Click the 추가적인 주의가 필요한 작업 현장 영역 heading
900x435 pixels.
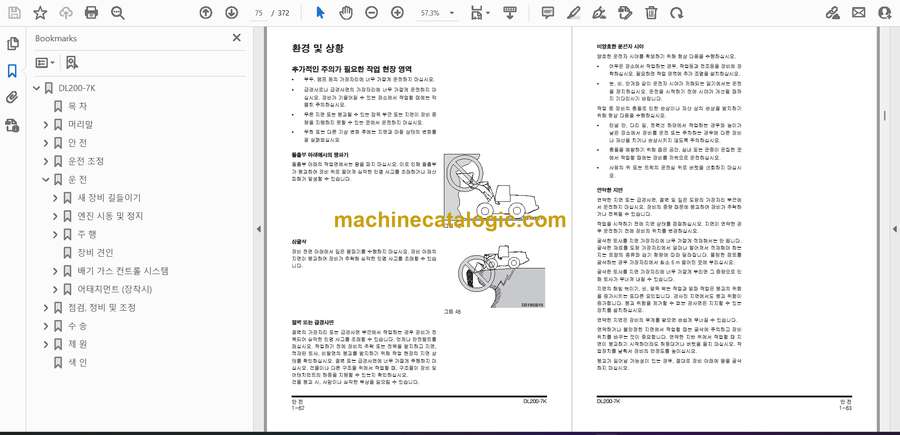pos(352,68)
